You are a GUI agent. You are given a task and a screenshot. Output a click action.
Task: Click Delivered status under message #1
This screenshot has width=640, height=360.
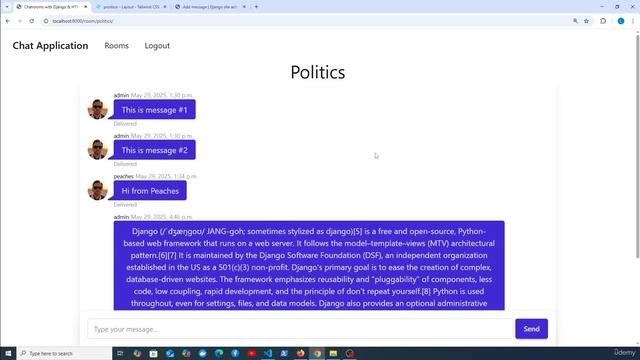click(125, 123)
